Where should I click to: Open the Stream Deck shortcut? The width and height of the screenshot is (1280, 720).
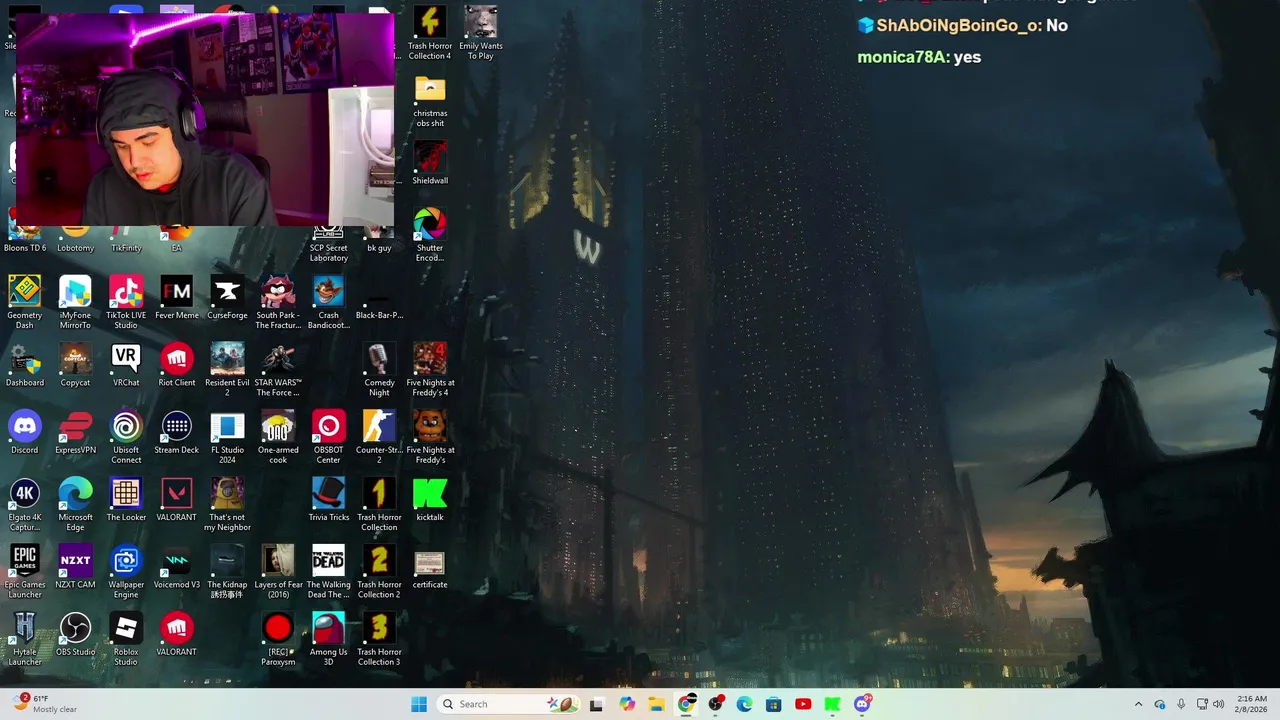[x=177, y=432]
